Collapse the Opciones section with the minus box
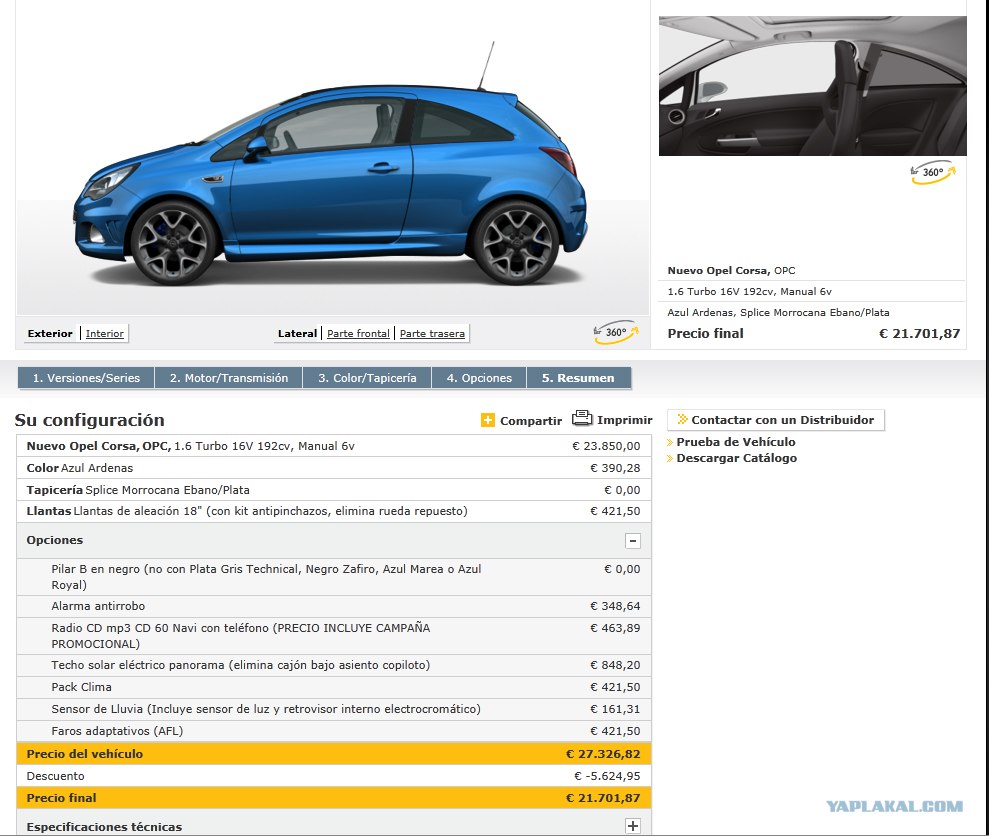This screenshot has height=836, width=989. (x=633, y=541)
